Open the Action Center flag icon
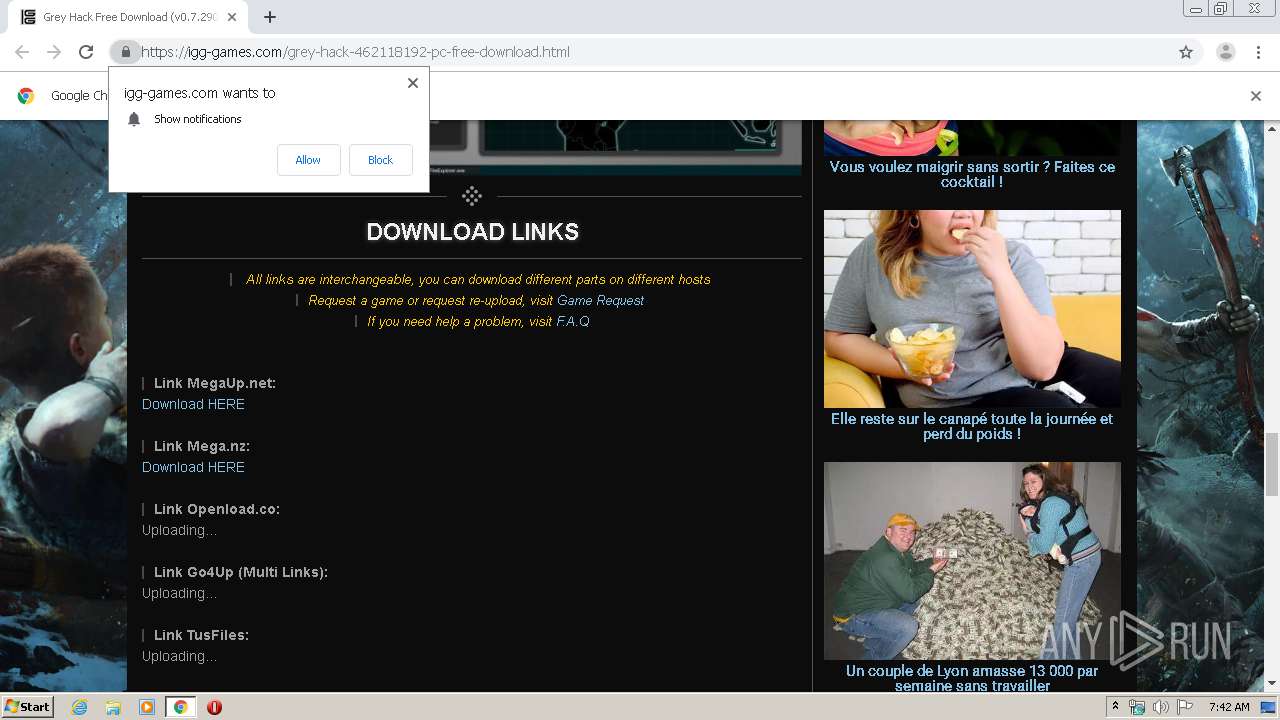This screenshot has height=720, width=1280. [1185, 707]
